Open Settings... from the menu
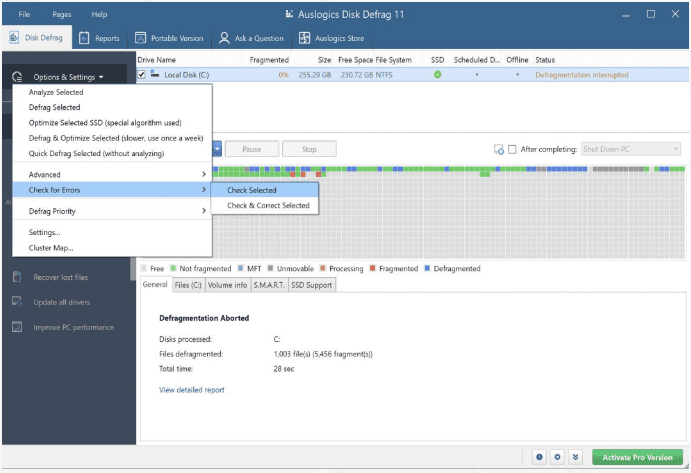Image resolution: width=691 pixels, height=473 pixels. click(45, 232)
